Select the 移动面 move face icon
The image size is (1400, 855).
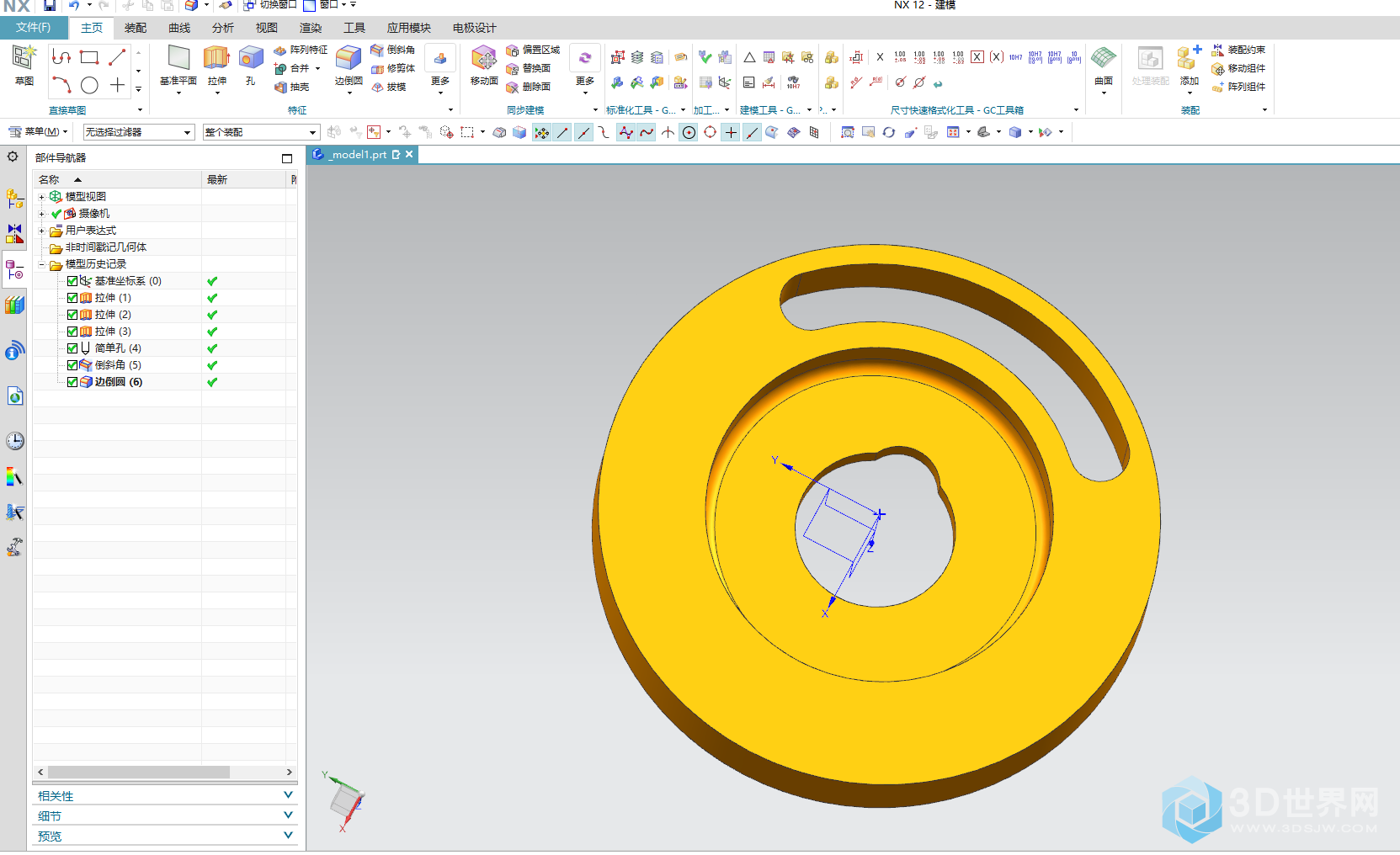pyautogui.click(x=484, y=57)
